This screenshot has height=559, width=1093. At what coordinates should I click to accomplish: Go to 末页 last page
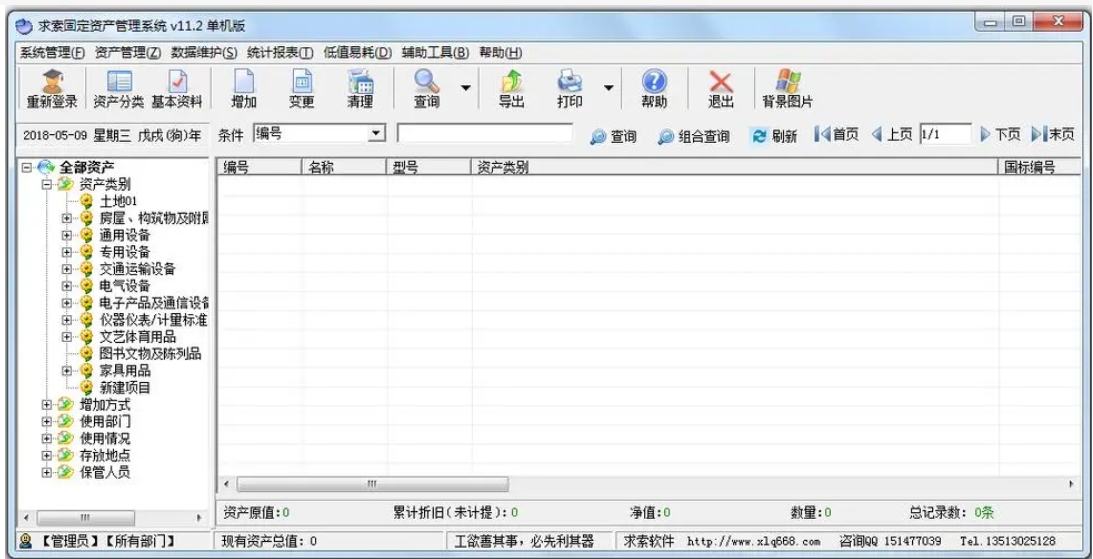click(x=1053, y=135)
